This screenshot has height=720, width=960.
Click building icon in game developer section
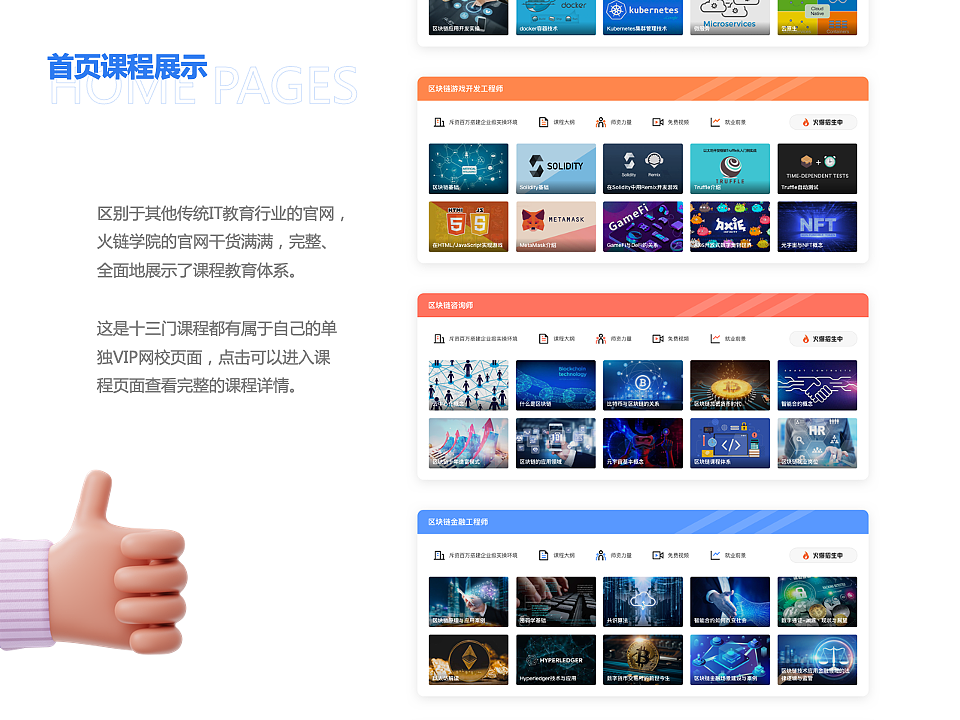pos(439,122)
